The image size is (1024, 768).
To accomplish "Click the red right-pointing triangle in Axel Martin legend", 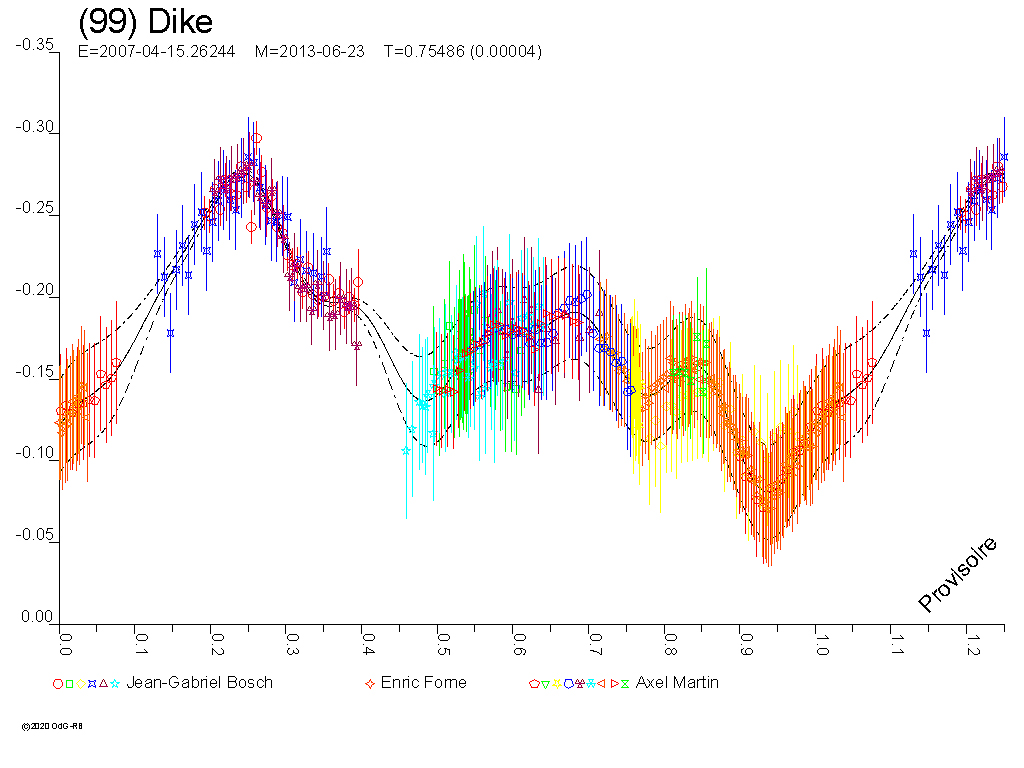I will pyautogui.click(x=614, y=684).
